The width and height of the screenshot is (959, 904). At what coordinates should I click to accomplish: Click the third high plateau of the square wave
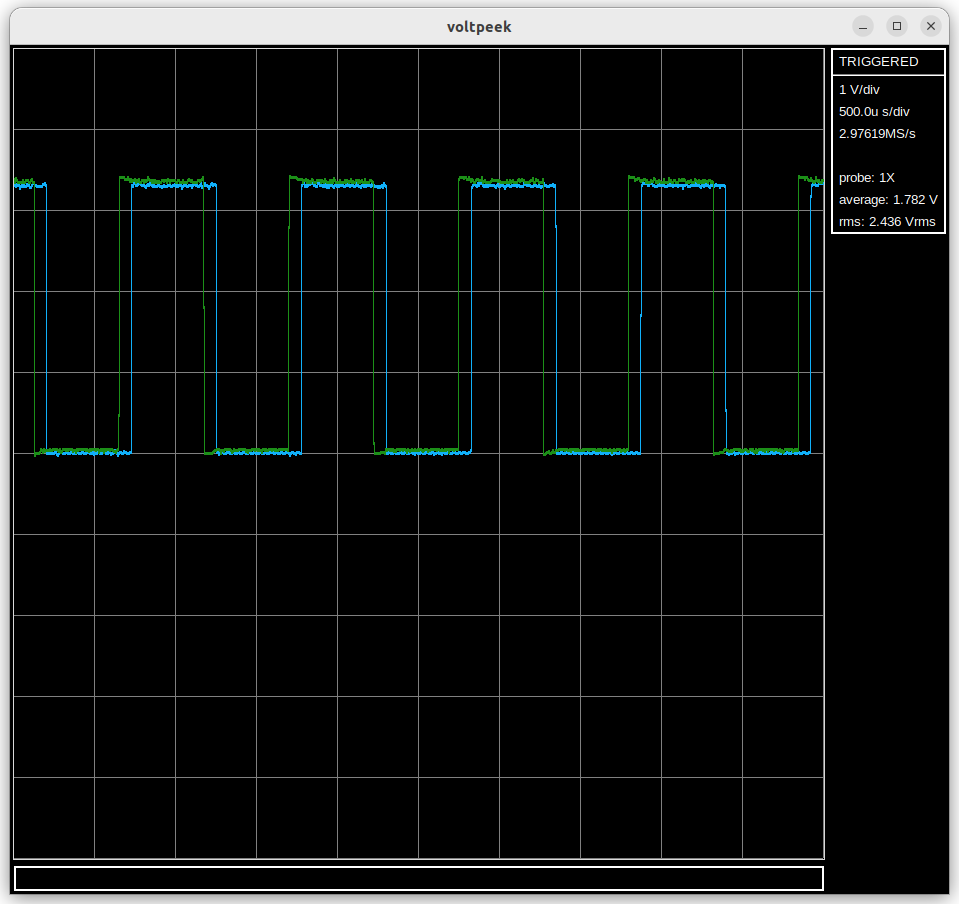(x=508, y=183)
